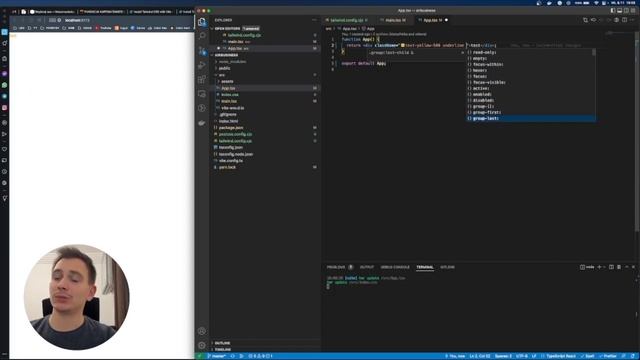
Task: Open Manage gear in activity bar
Action: click(202, 345)
